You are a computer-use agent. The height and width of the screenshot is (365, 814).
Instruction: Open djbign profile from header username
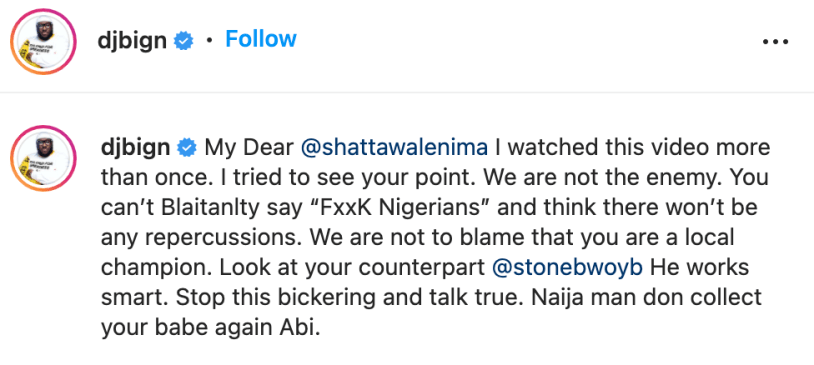pos(132,41)
